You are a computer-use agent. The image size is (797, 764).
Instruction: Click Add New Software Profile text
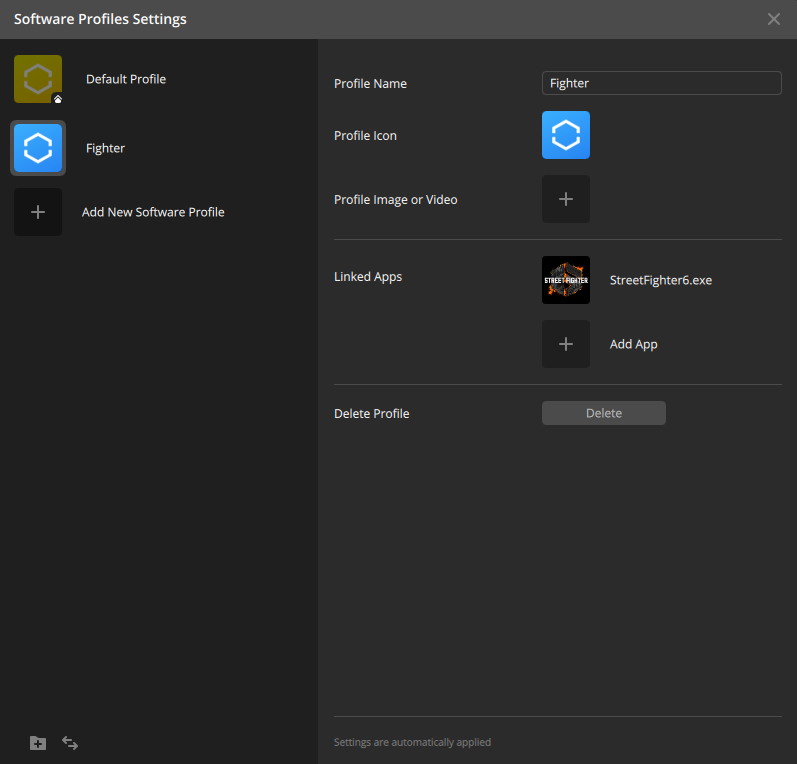point(153,212)
